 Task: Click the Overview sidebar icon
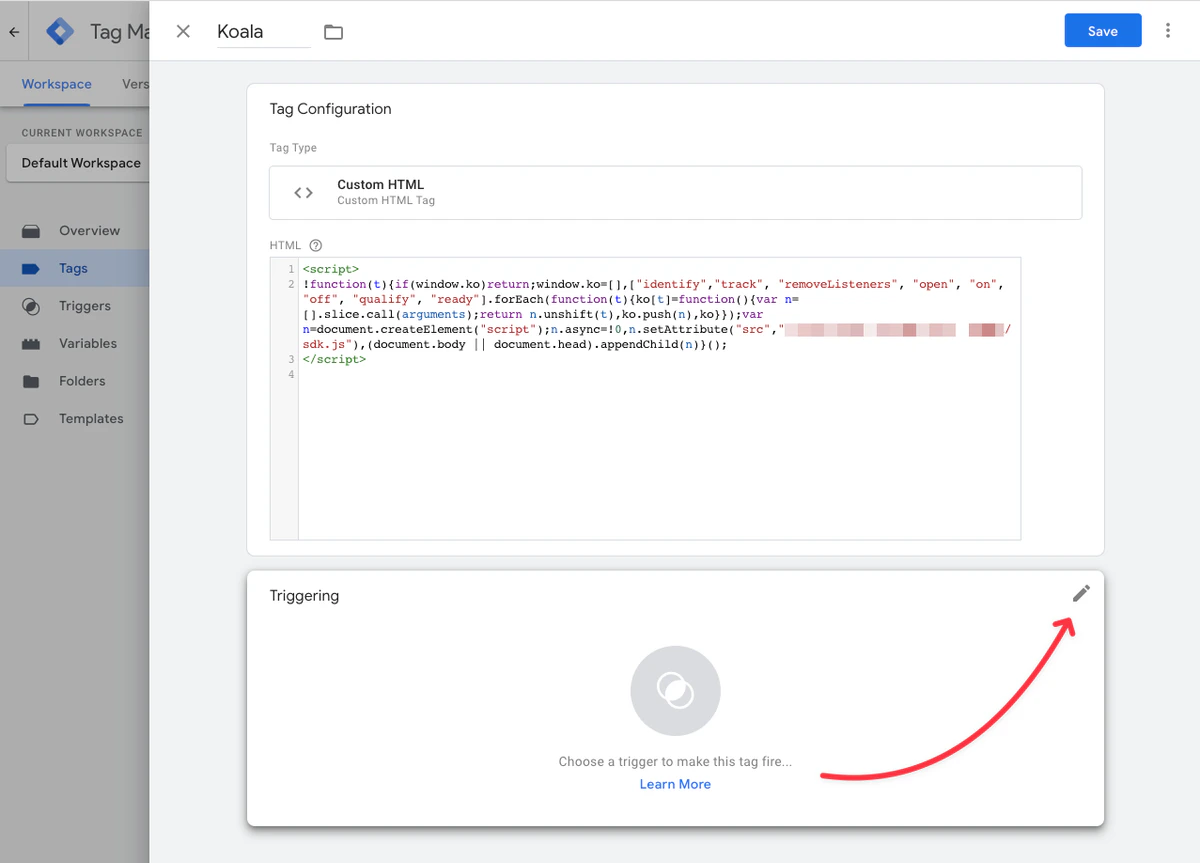click(x=31, y=231)
